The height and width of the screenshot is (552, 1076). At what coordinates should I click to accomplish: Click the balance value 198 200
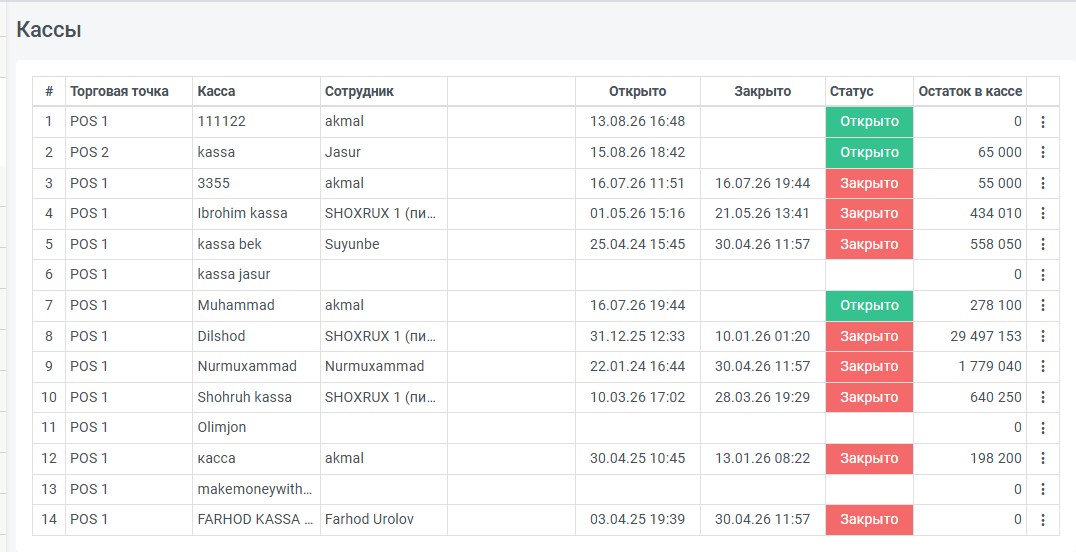click(996, 459)
